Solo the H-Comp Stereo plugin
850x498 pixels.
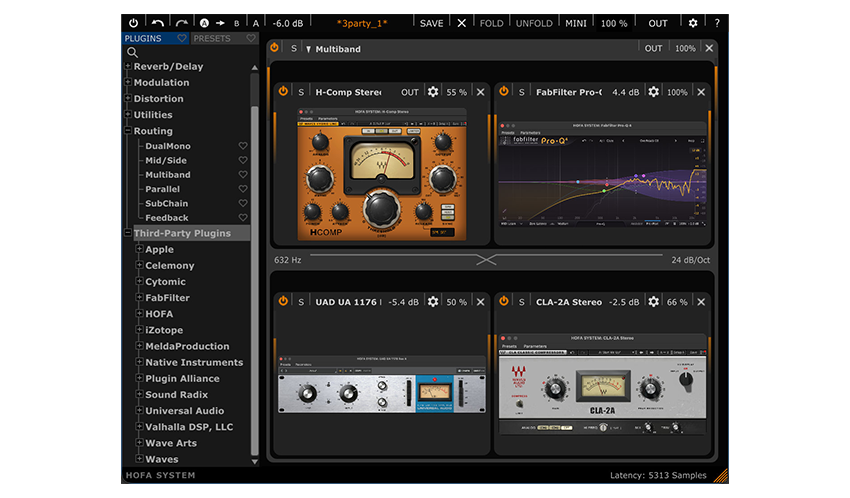point(301,92)
